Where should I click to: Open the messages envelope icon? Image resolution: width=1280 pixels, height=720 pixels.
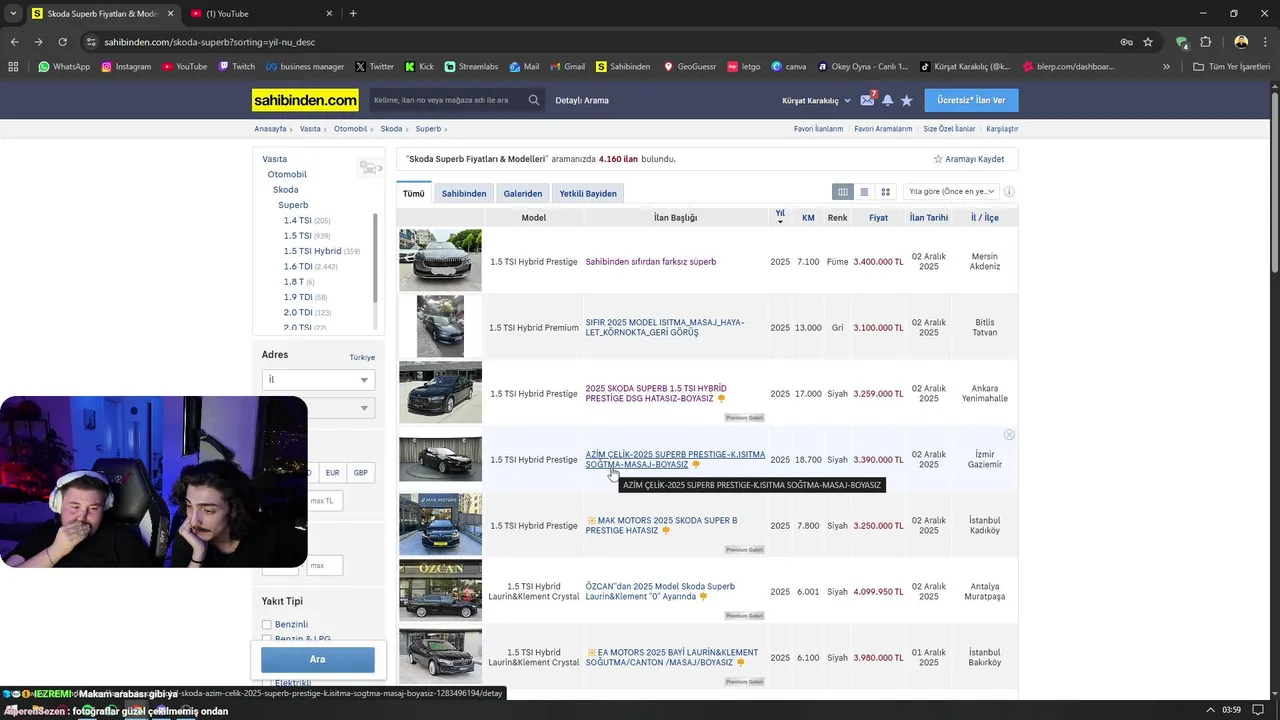pos(867,100)
